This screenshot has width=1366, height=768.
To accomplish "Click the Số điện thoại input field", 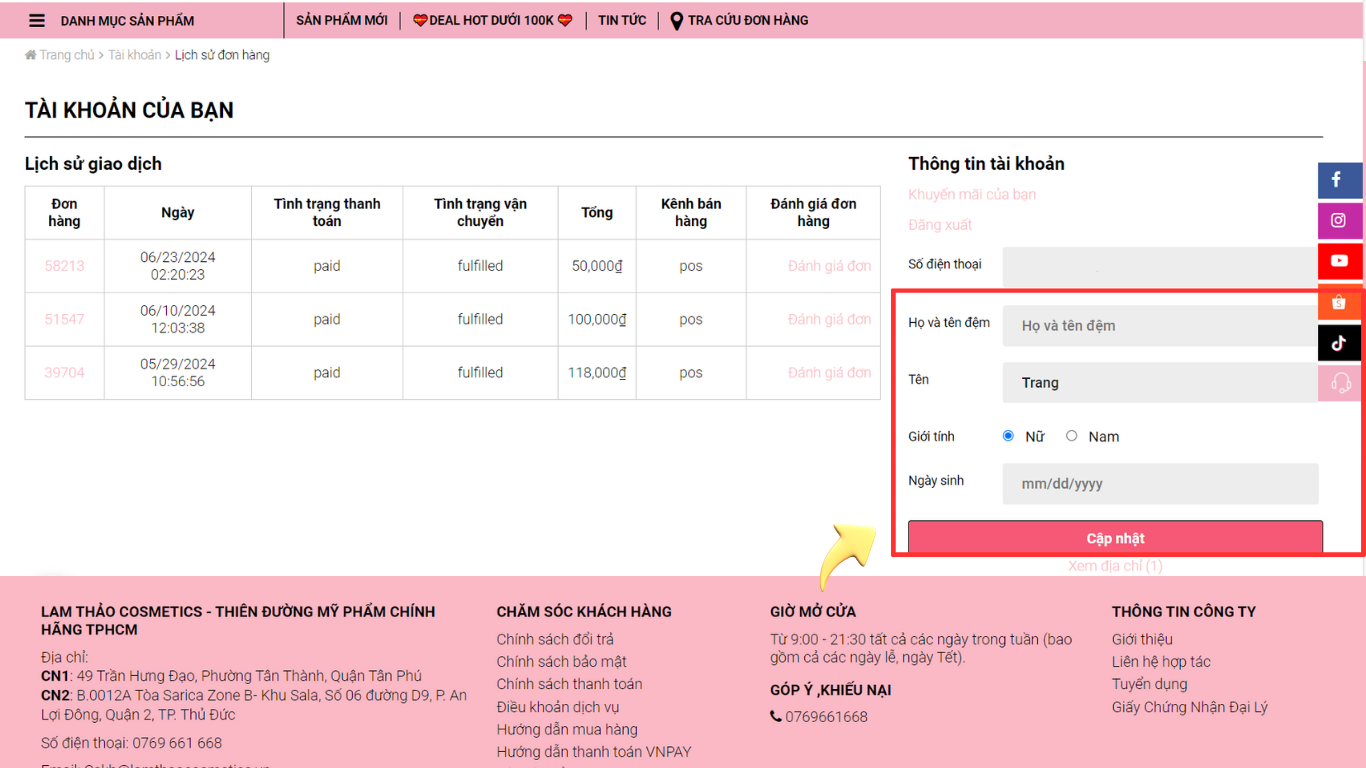I will [x=1160, y=267].
